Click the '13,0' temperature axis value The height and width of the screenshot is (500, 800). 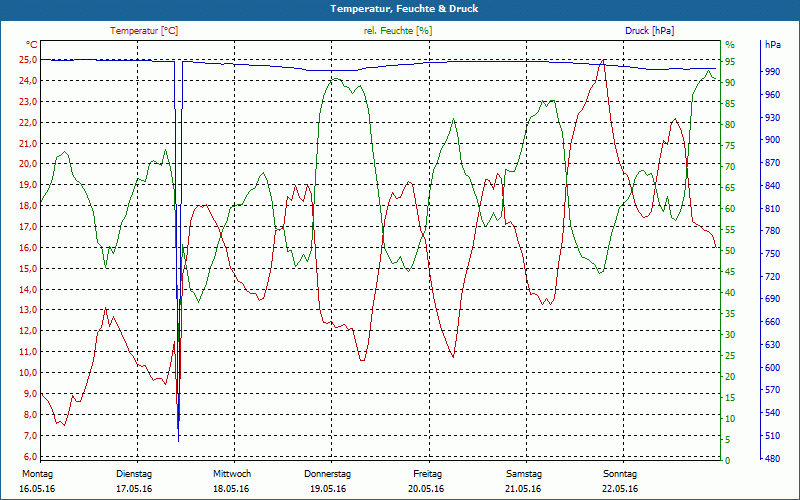click(x=28, y=310)
